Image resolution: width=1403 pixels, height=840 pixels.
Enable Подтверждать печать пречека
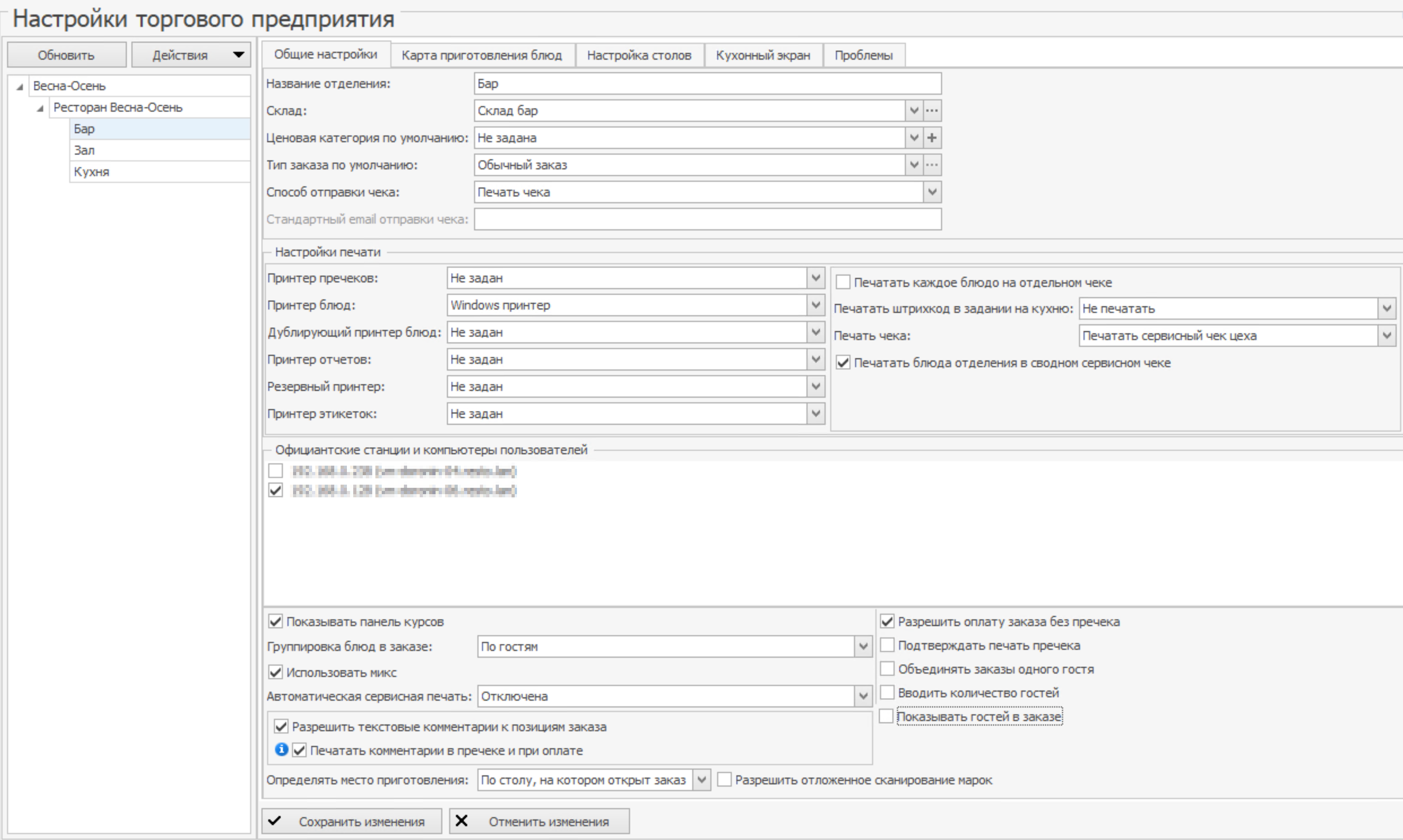coord(887,645)
